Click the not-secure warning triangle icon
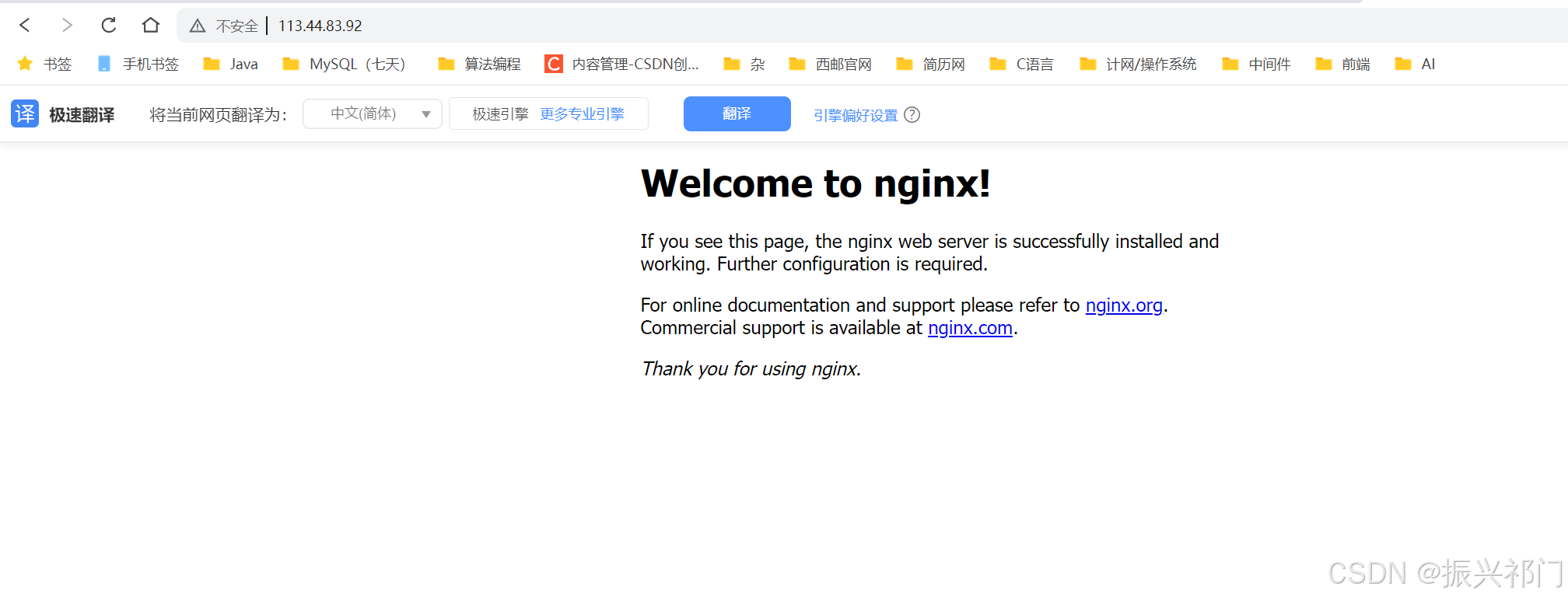This screenshot has height=600, width=1568. click(198, 26)
